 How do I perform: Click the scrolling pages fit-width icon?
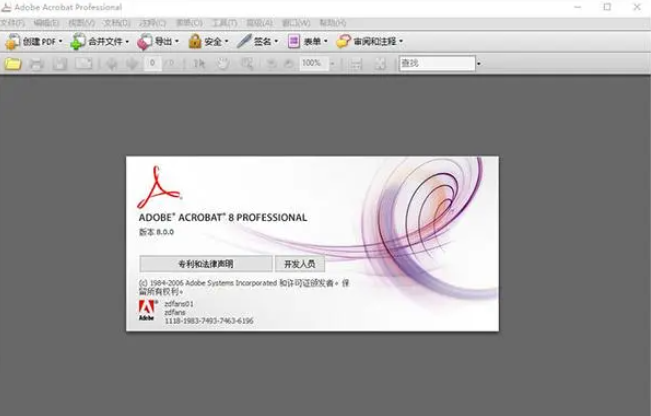tap(356, 64)
